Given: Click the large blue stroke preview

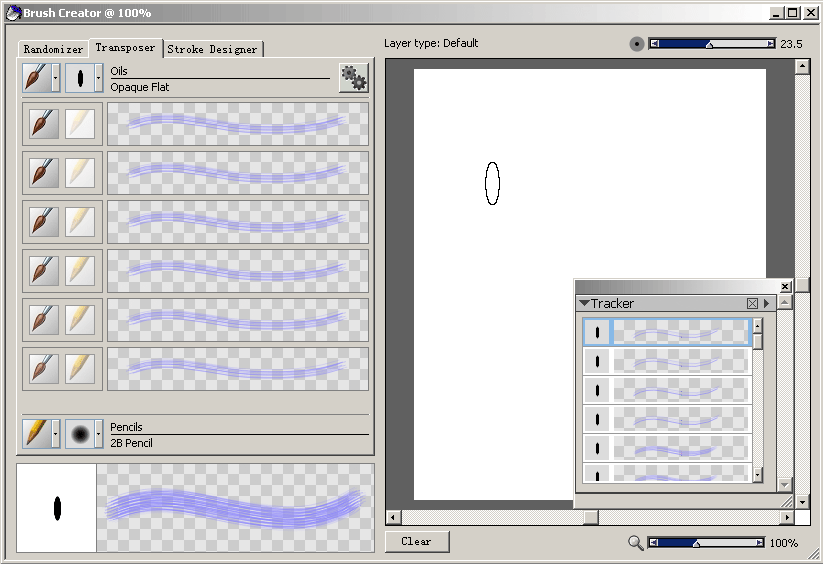Looking at the screenshot, I should coord(235,508).
